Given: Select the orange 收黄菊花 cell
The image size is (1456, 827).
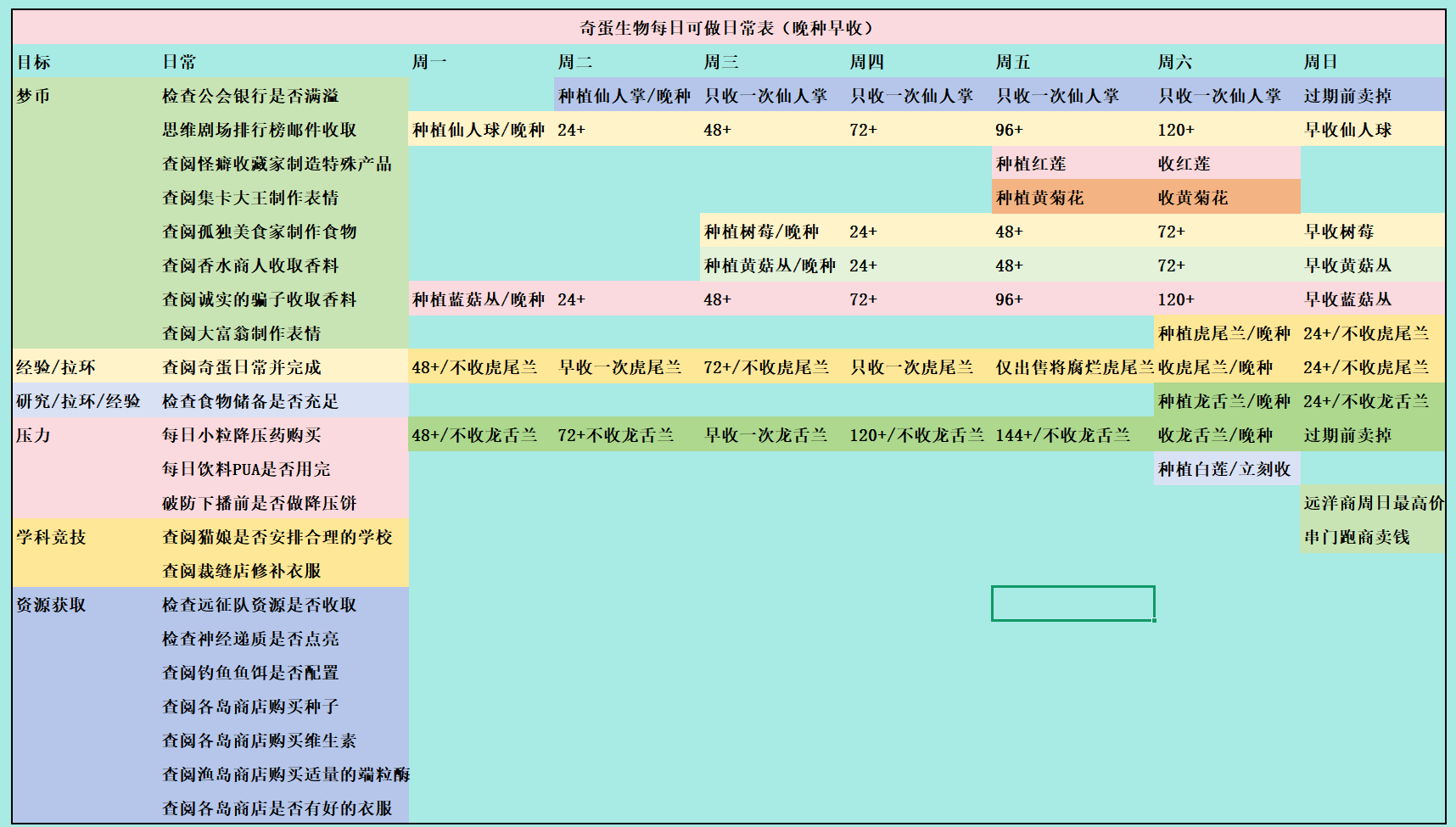Looking at the screenshot, I should click(x=1226, y=198).
